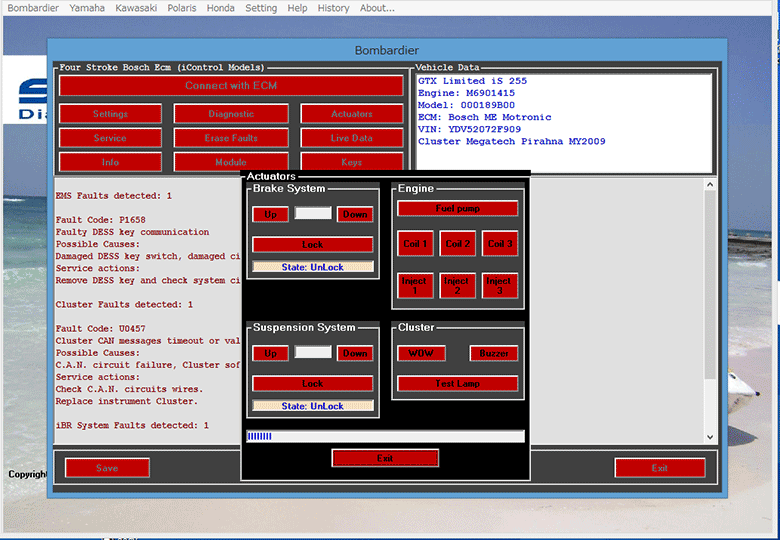Viewport: 780px width, 540px height.
Task: Click the fault list scroll down arrow
Action: click(710, 437)
